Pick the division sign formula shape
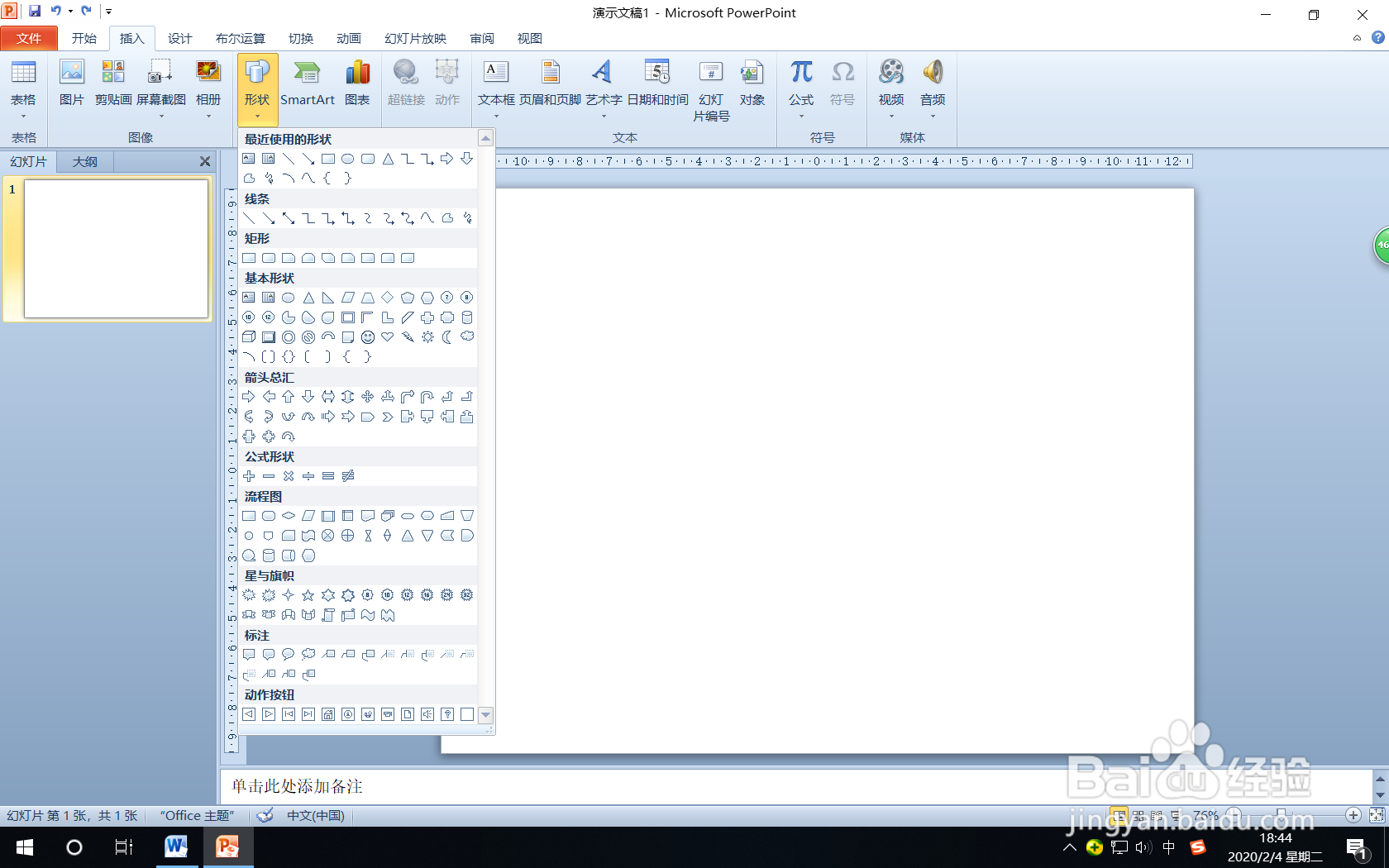 click(308, 476)
